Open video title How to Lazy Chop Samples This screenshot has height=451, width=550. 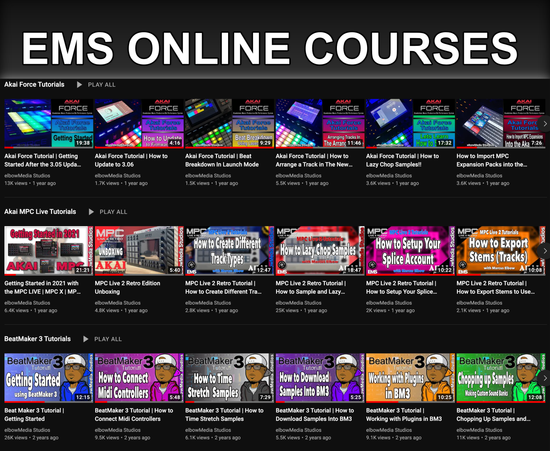click(402, 160)
